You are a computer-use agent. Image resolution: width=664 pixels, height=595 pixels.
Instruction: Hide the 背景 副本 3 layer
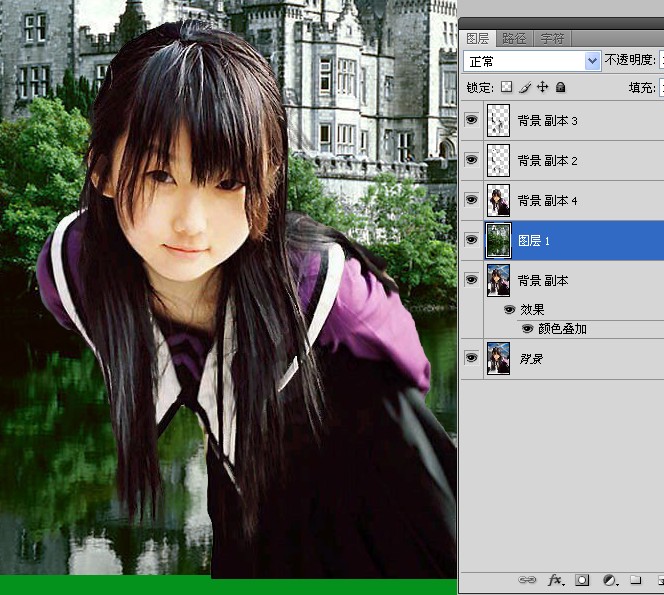click(x=472, y=120)
